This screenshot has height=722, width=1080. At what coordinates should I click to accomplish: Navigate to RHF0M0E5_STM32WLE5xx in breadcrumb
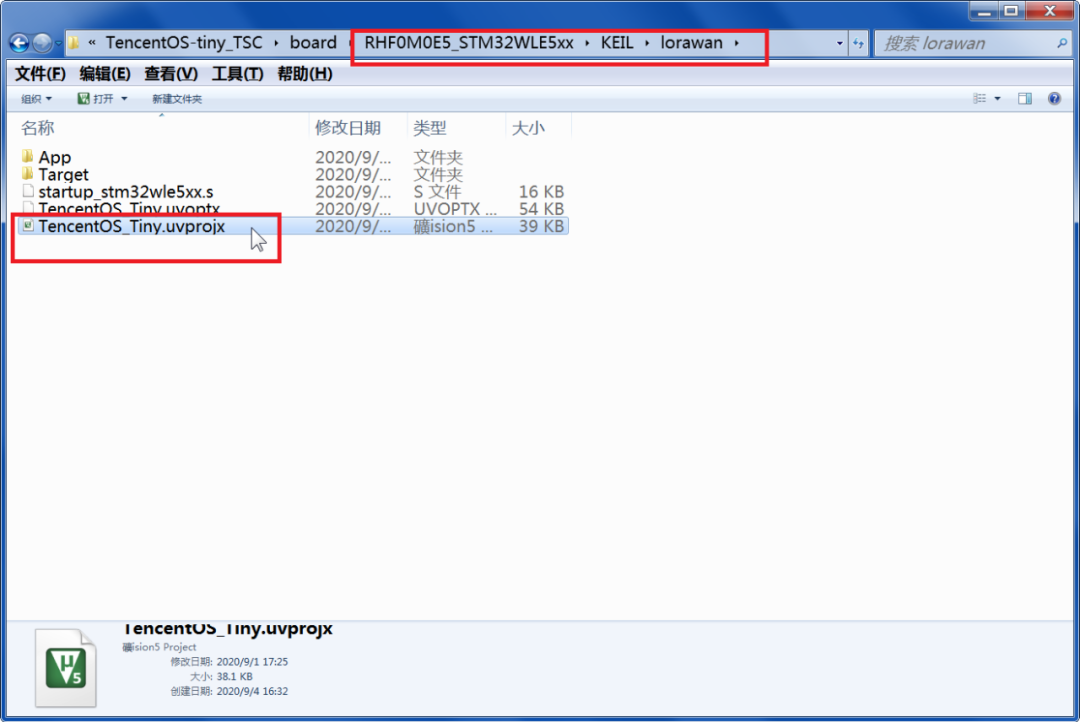(469, 43)
